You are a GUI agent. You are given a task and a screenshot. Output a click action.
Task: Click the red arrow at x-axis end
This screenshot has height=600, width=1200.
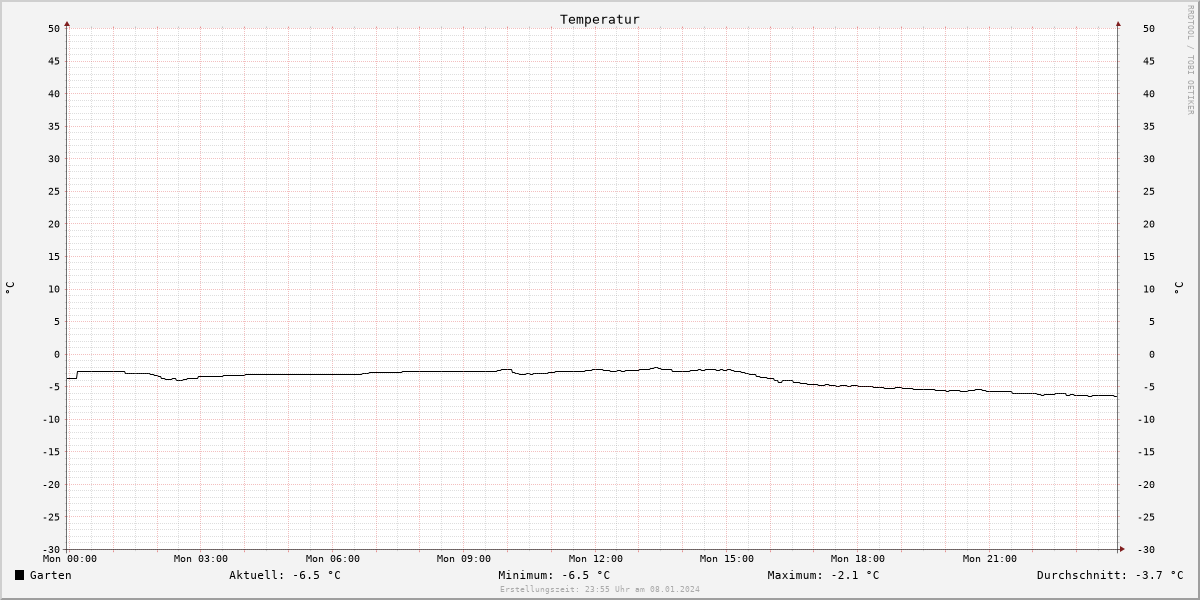tap(1122, 549)
